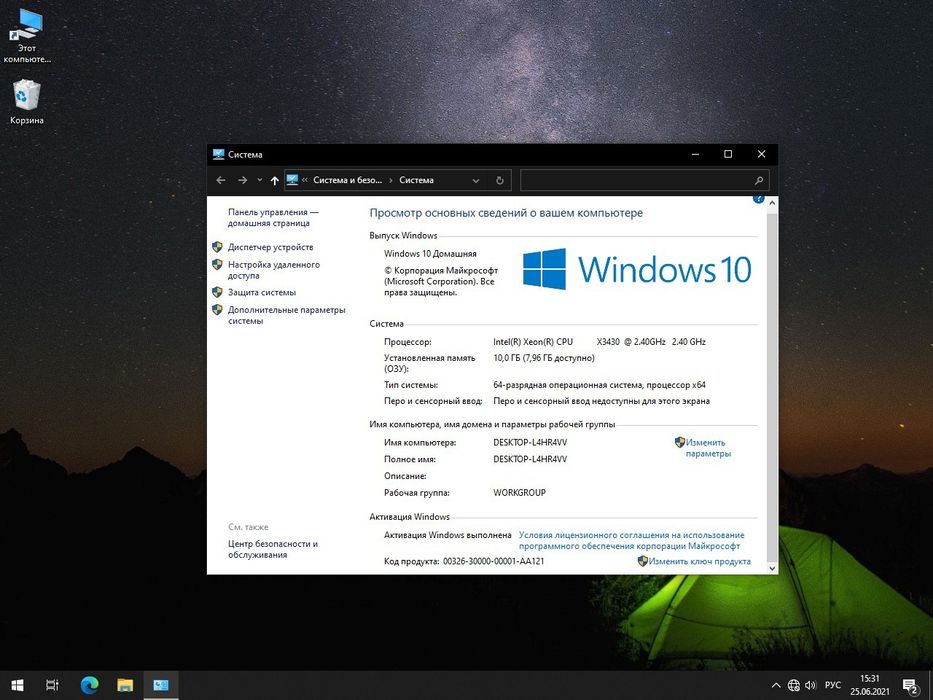
Task: Click shield icon beside Дополнительные параметры системы
Action: click(217, 310)
